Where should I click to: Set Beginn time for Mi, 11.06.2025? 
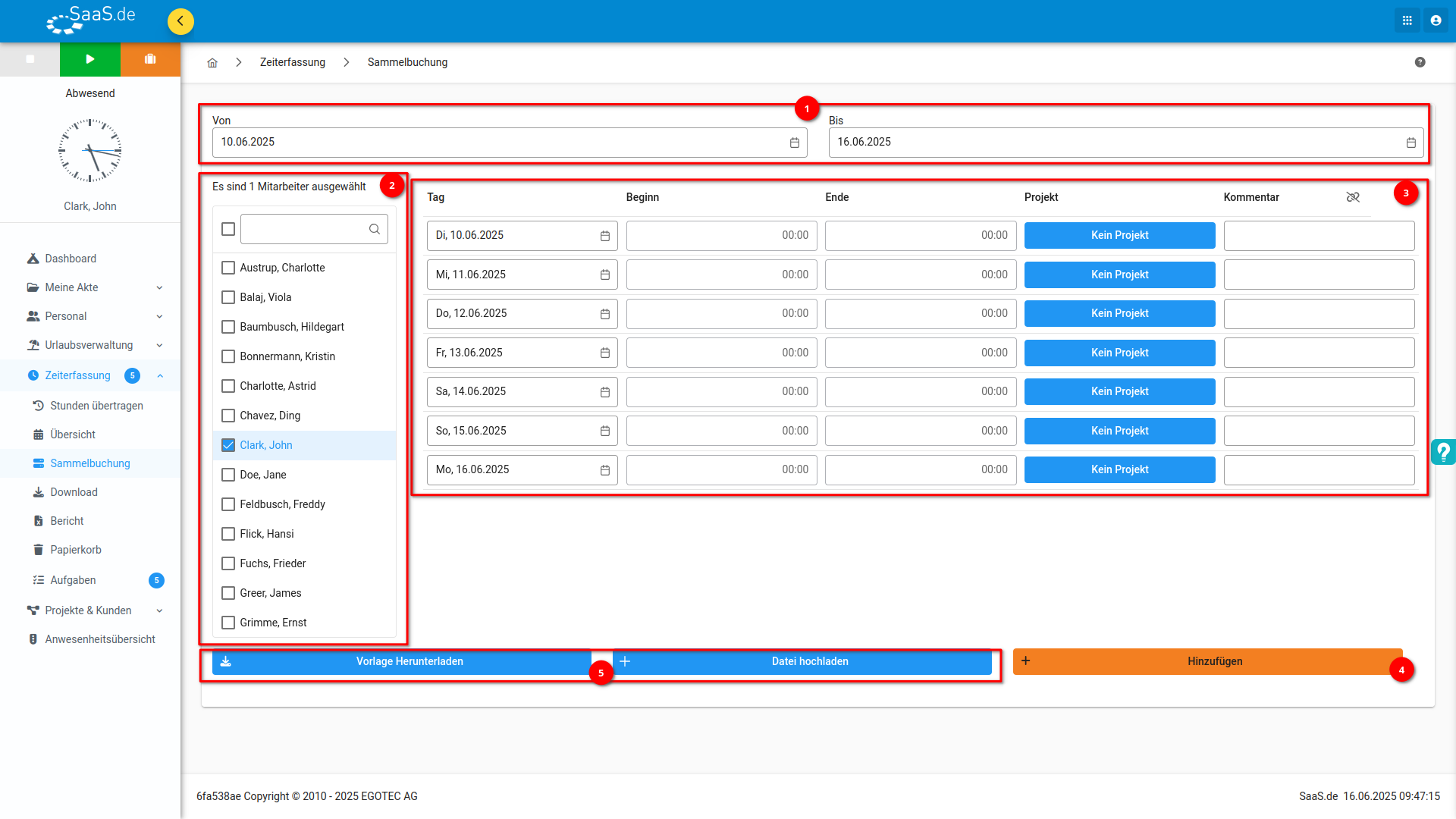coord(721,275)
